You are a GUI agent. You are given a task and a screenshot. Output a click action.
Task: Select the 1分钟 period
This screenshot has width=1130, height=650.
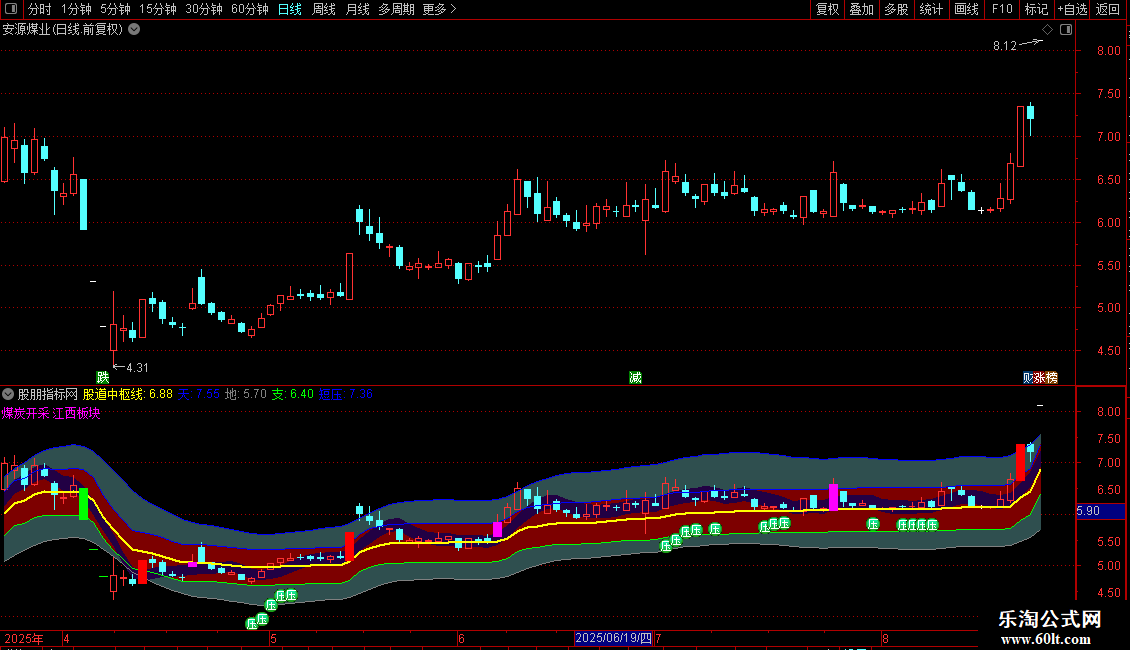click(76, 9)
